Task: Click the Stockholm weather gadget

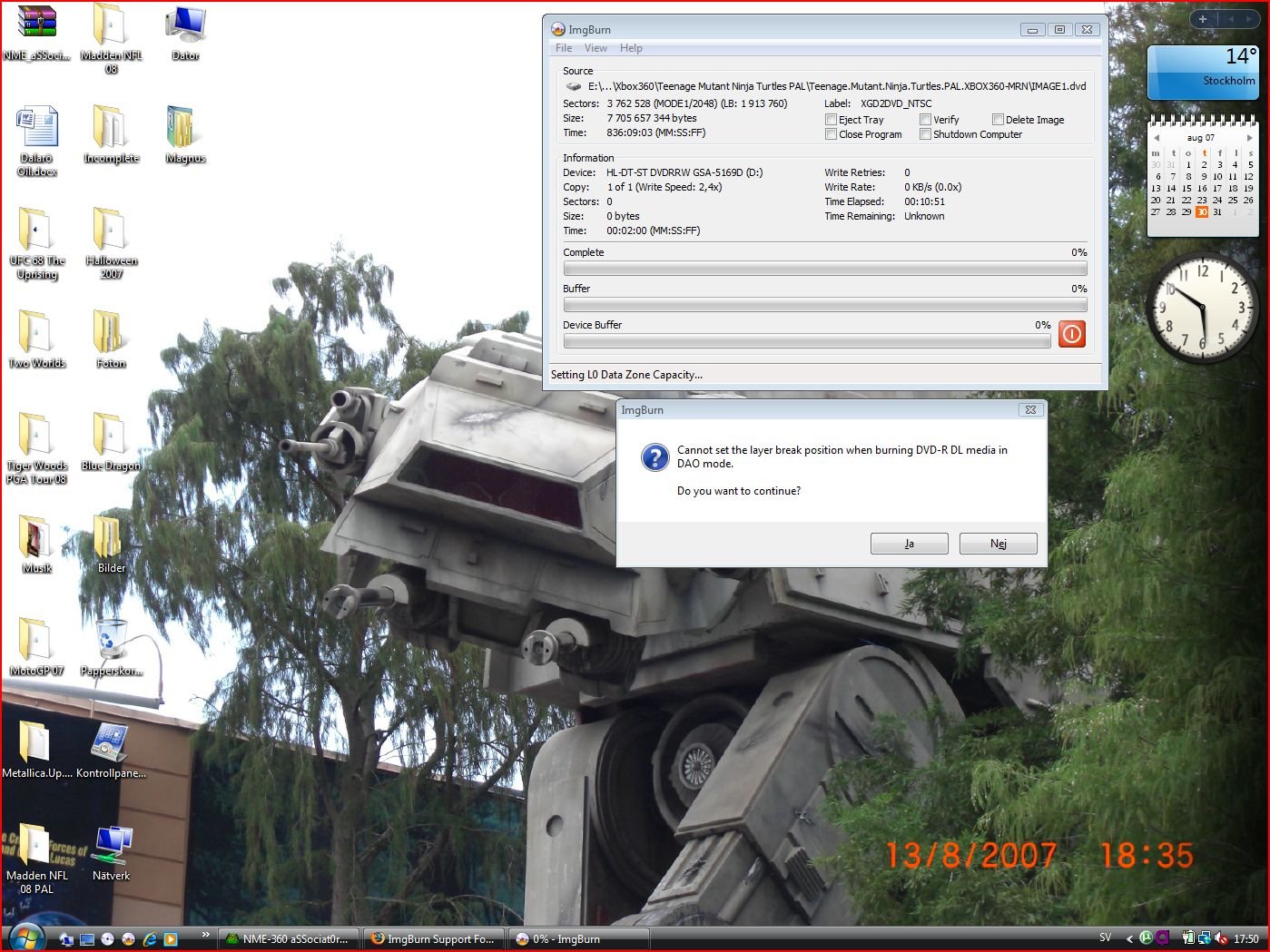Action: click(1203, 72)
